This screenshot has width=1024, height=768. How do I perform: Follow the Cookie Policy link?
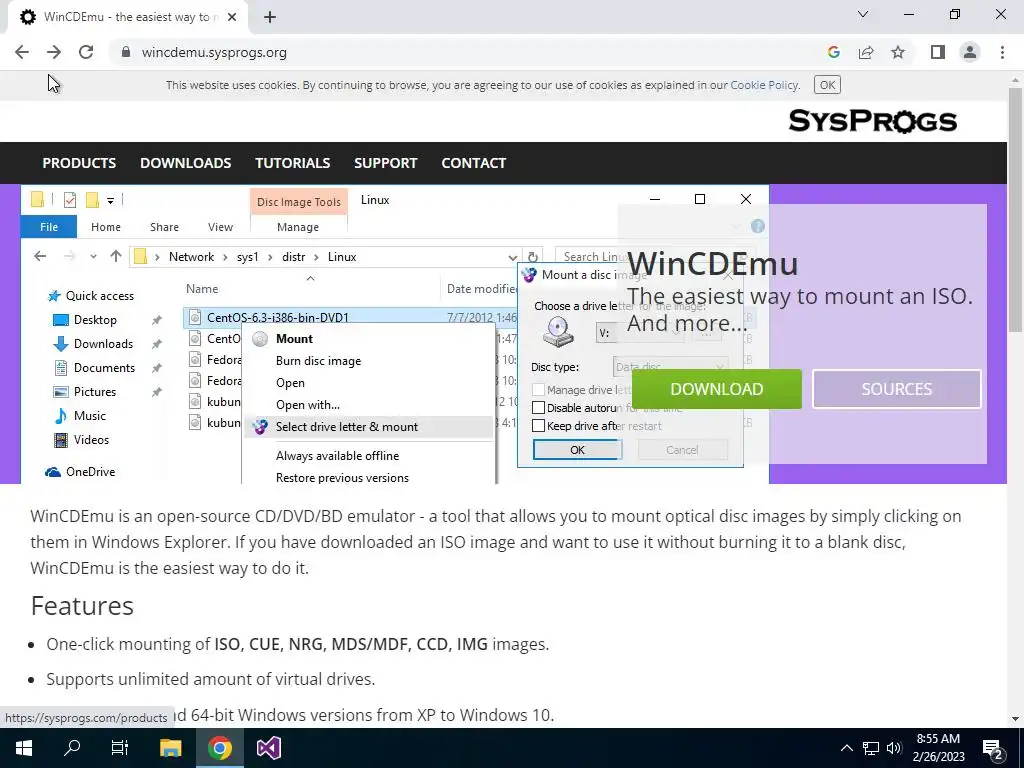point(764,85)
